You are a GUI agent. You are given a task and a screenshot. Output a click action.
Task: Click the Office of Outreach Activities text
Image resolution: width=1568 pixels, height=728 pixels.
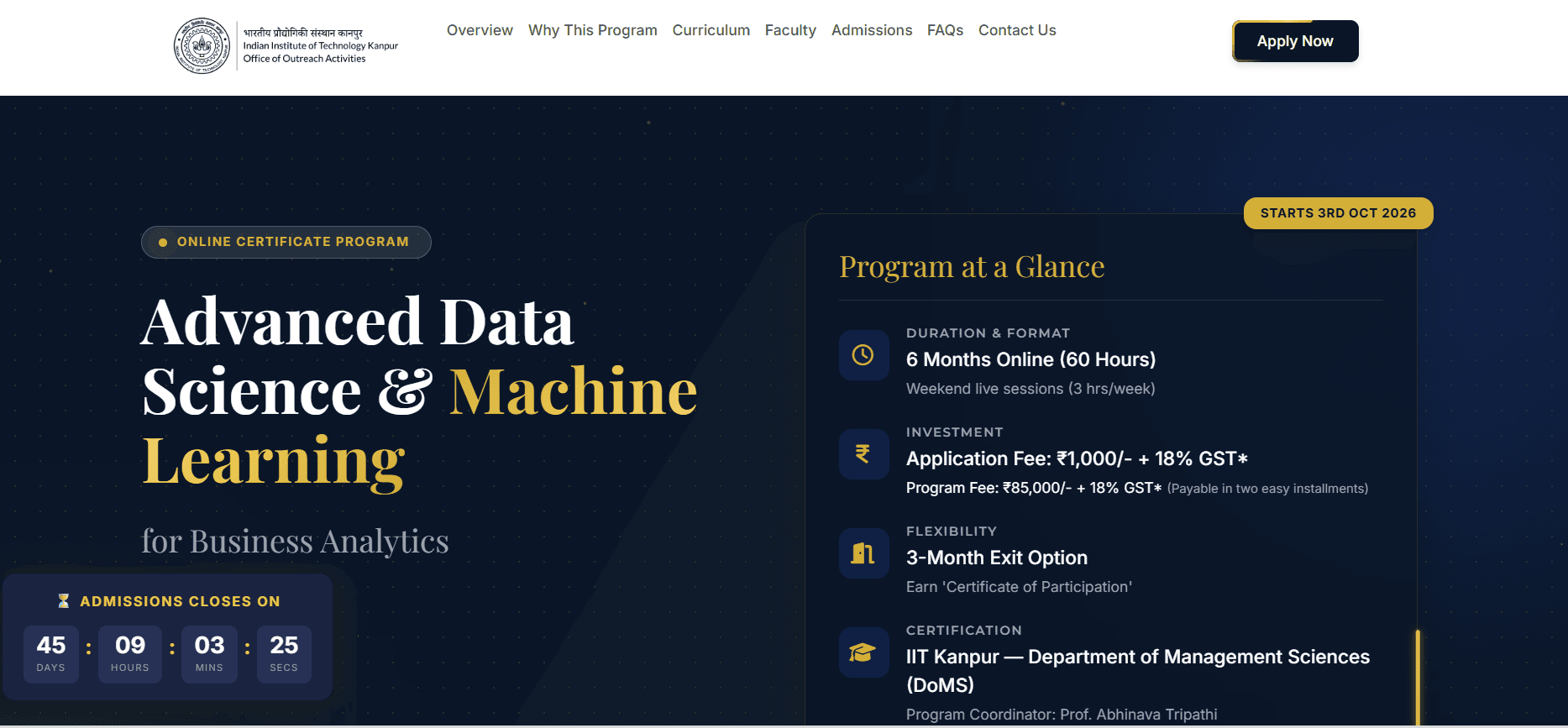click(x=305, y=59)
